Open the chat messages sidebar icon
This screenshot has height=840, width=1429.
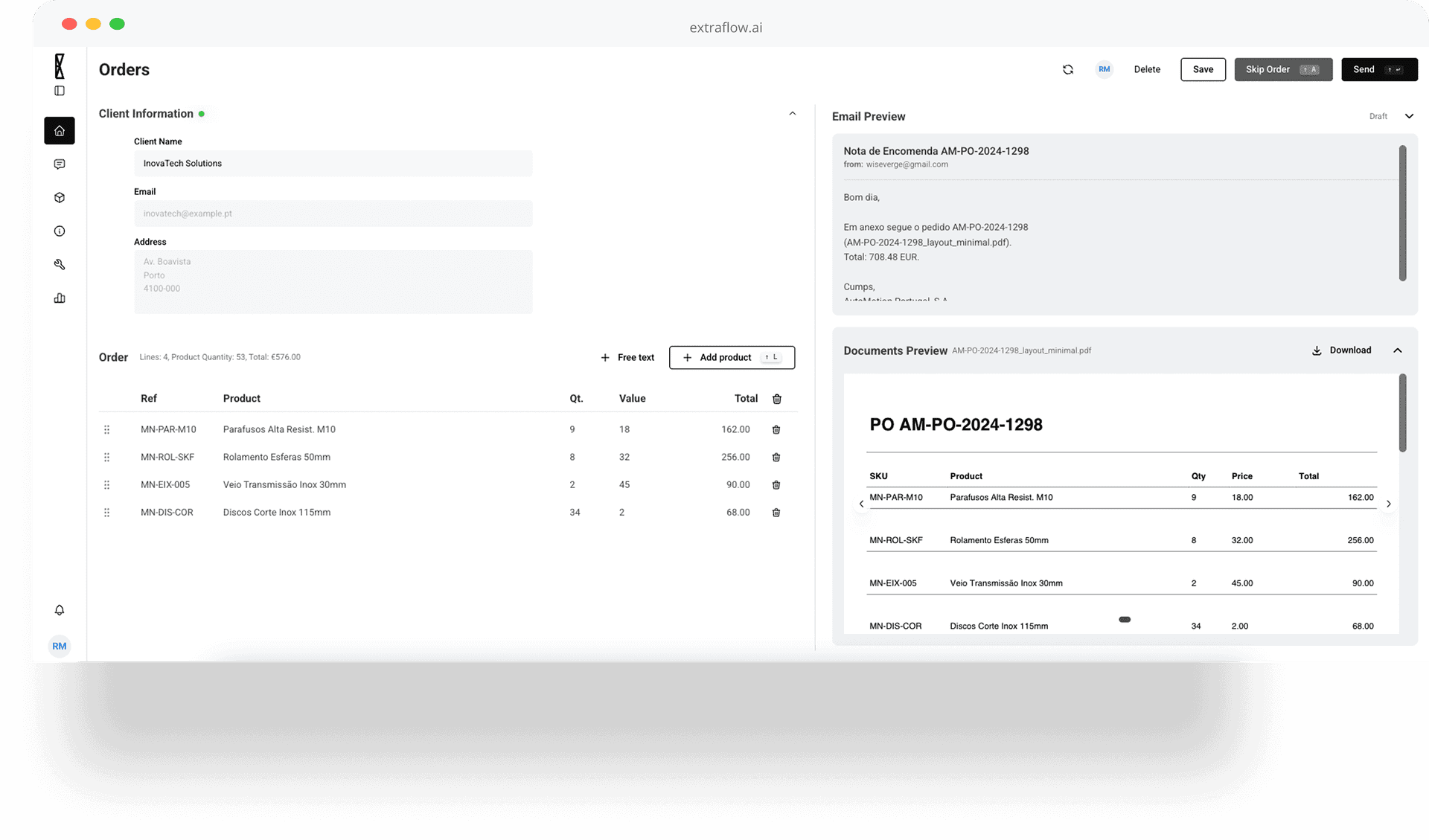[x=59, y=164]
